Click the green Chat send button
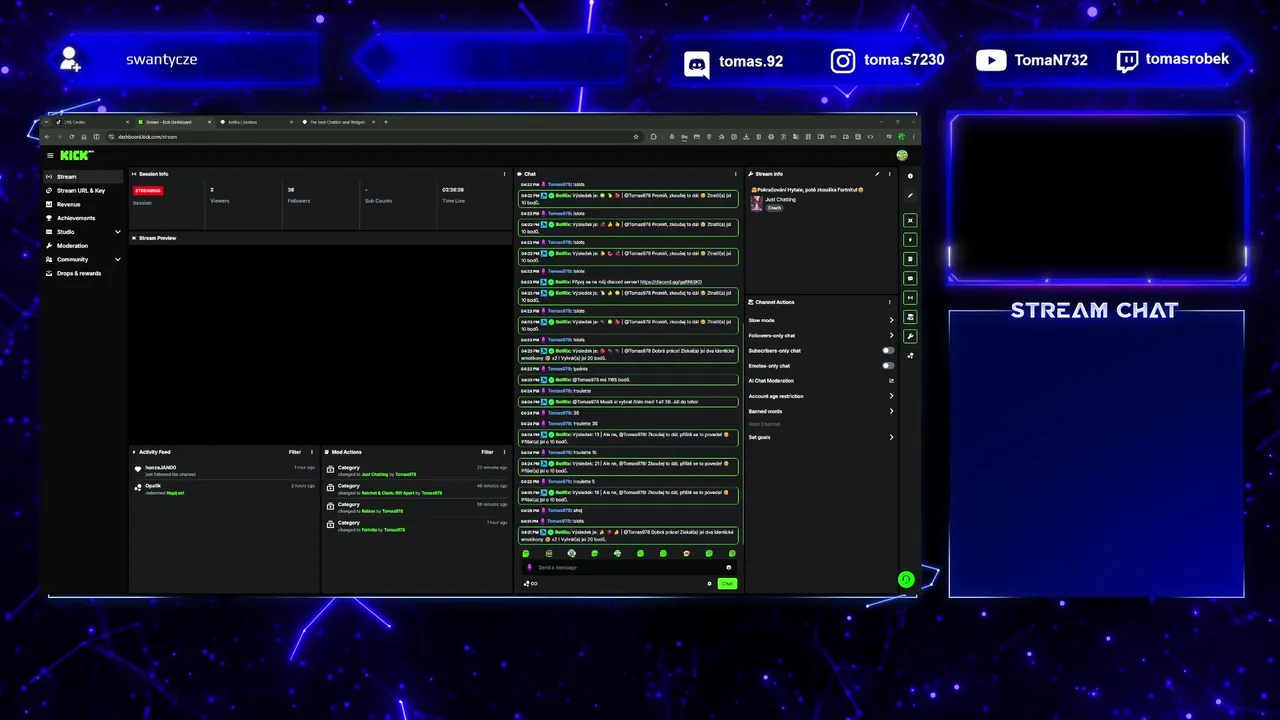 click(727, 584)
